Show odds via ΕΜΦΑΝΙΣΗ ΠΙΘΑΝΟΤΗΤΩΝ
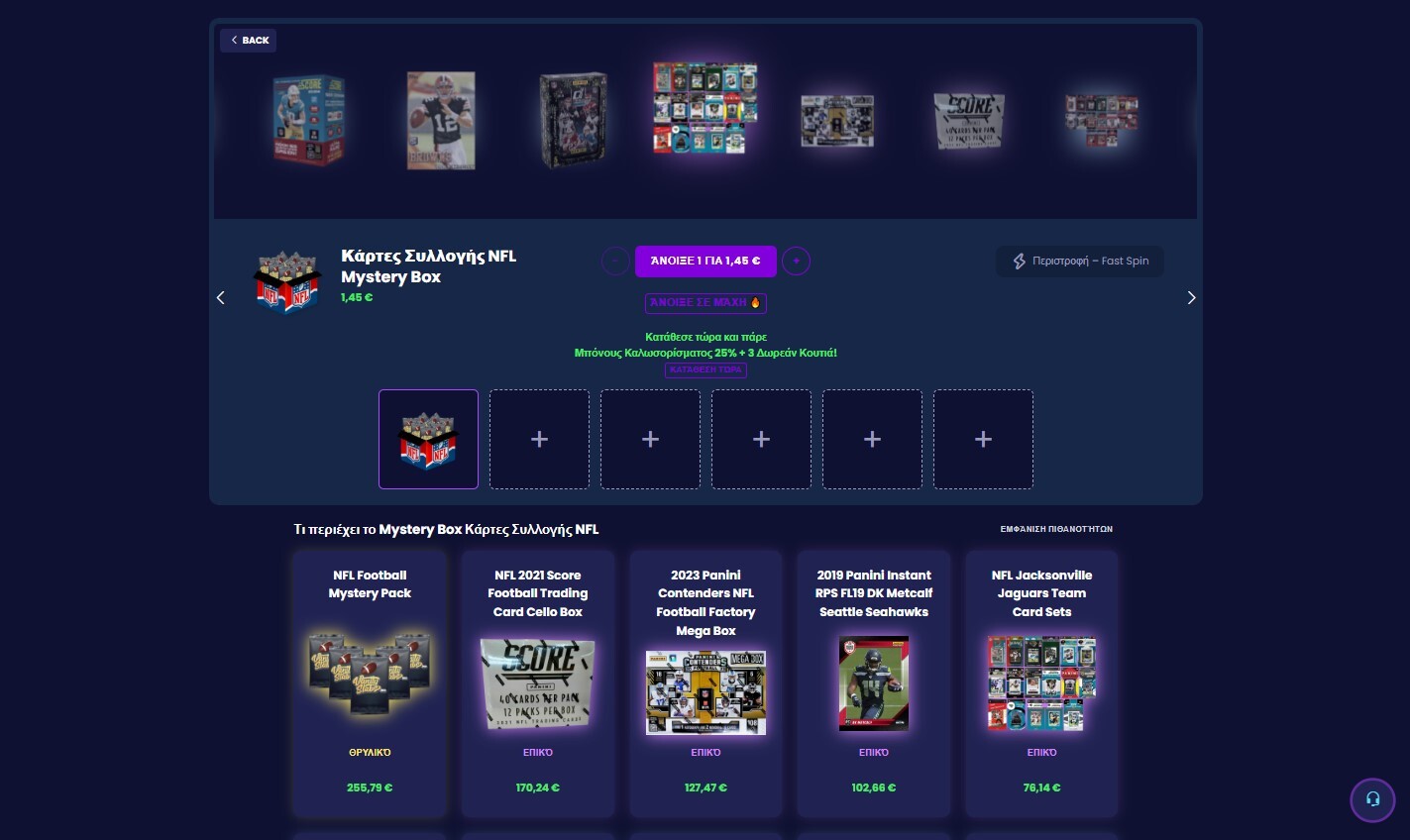This screenshot has width=1410, height=840. tap(1056, 529)
